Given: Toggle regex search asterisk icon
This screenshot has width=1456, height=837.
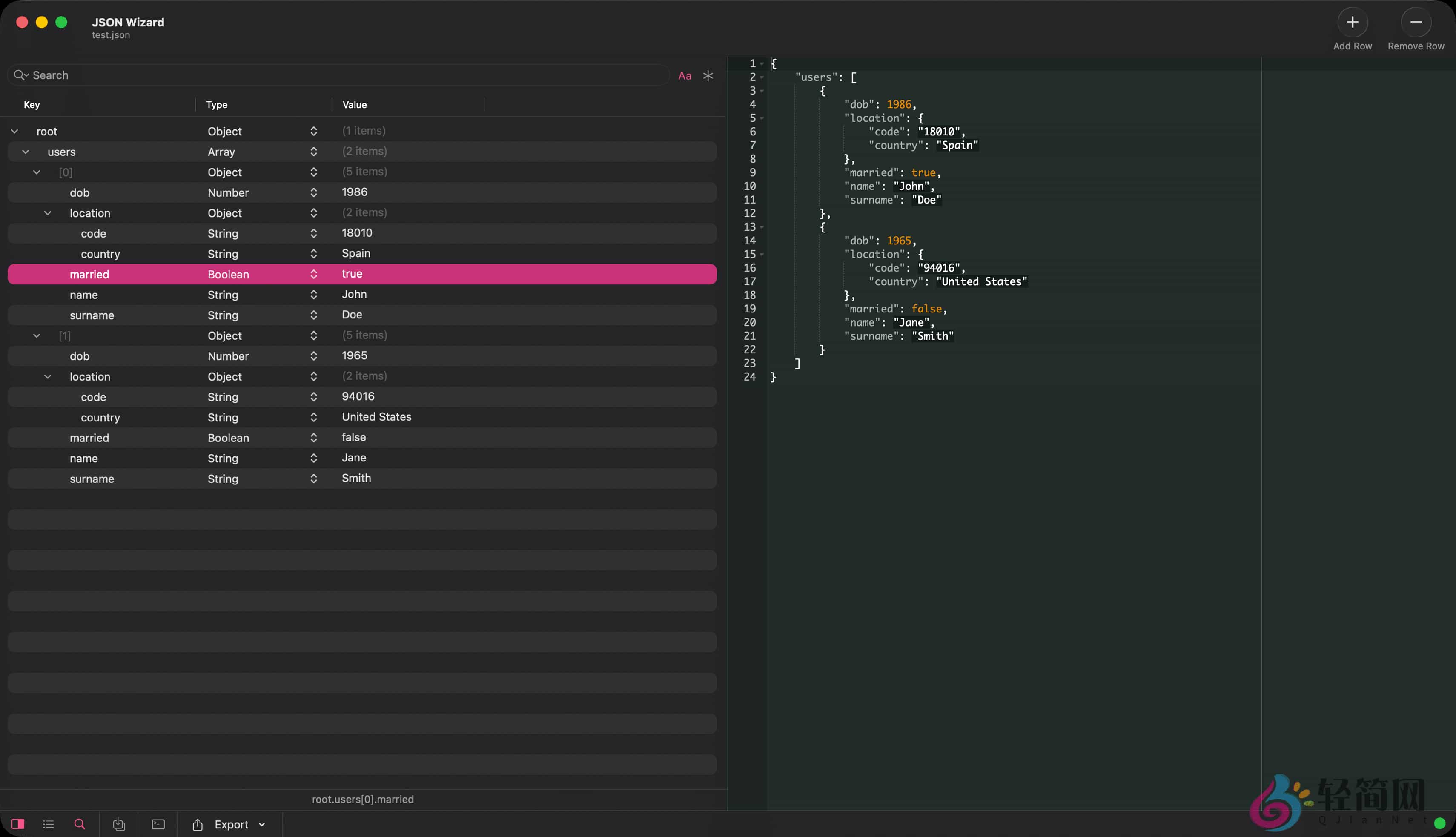Looking at the screenshot, I should 708,75.
